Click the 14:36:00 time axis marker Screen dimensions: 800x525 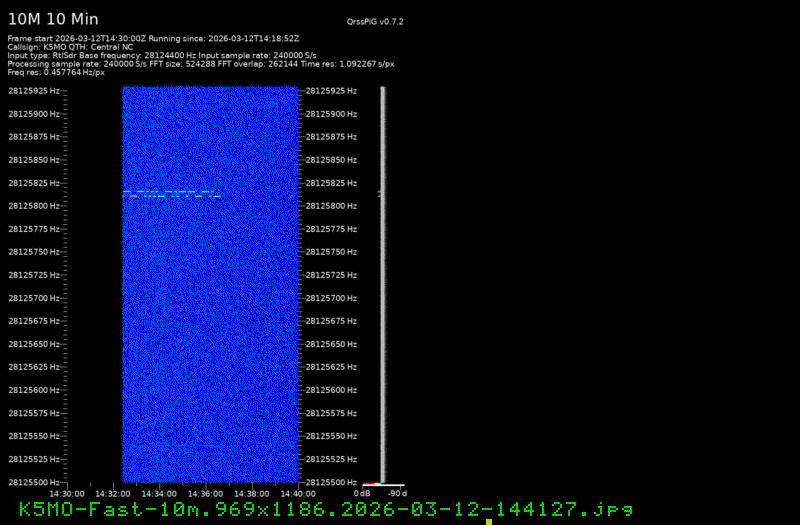coord(206,493)
